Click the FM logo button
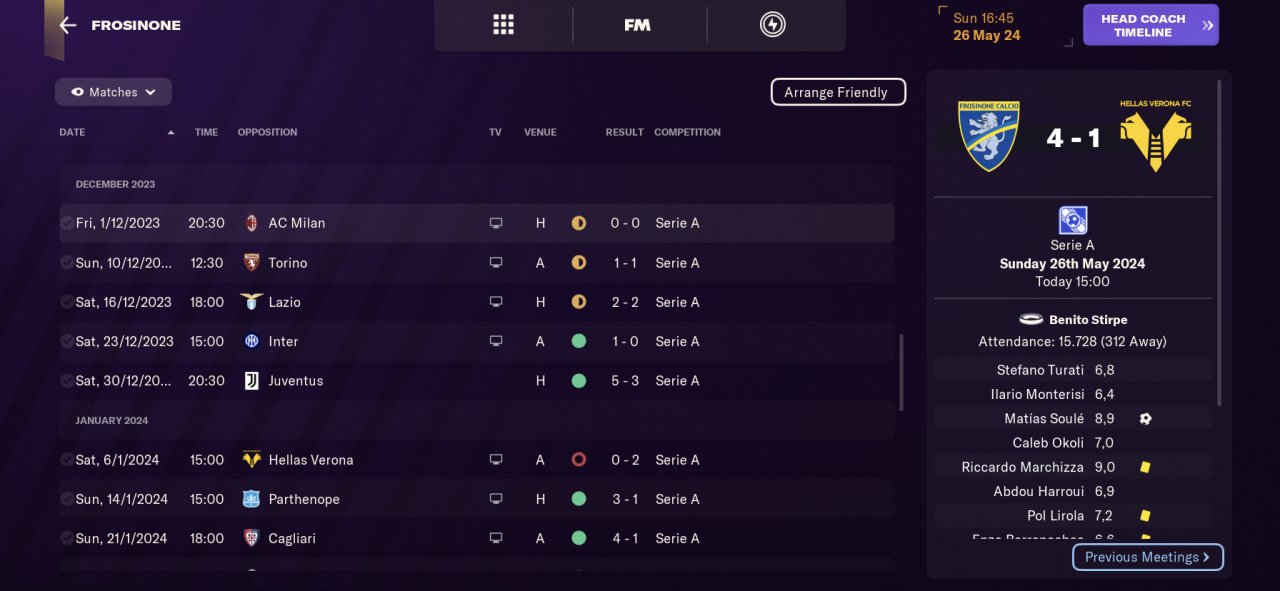 637,25
